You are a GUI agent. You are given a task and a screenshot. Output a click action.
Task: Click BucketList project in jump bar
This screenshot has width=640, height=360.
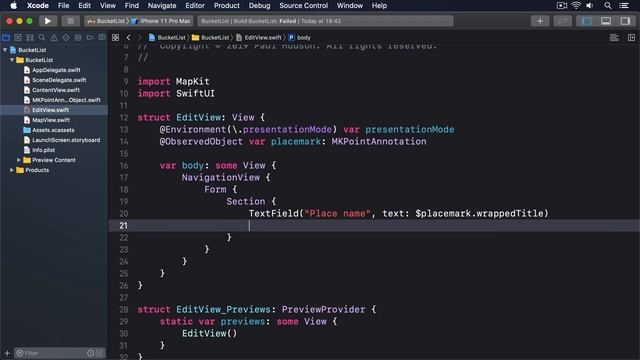[167, 38]
